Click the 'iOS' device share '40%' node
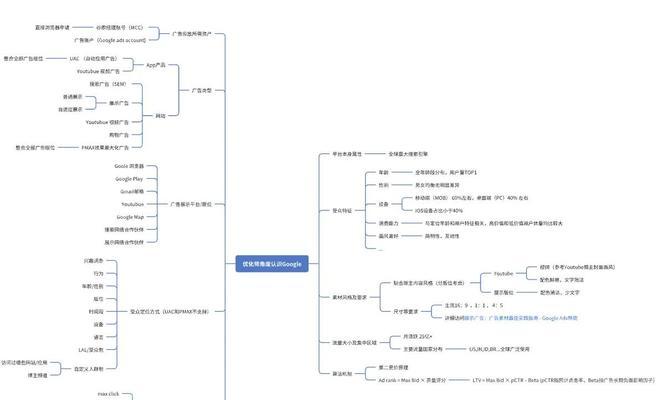672x400 pixels. [438, 211]
